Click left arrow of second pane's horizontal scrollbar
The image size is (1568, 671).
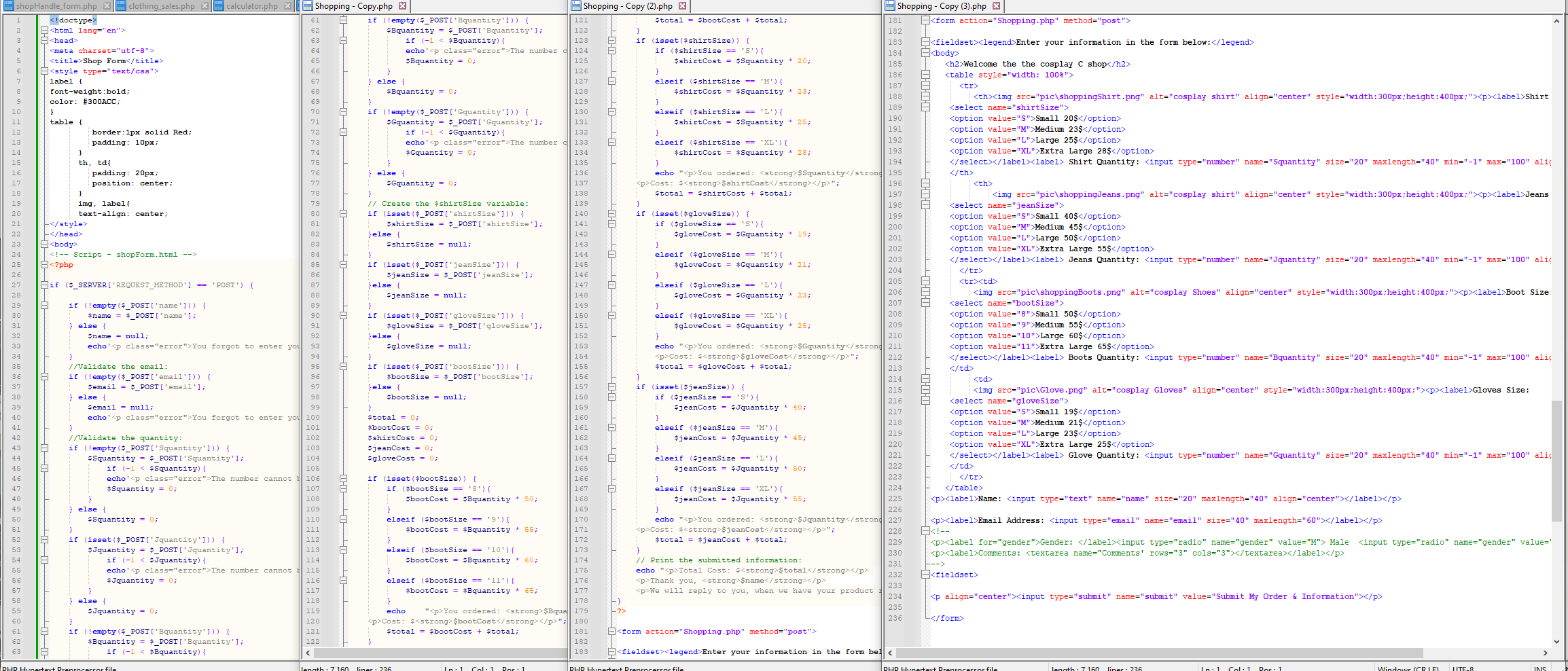(x=308, y=653)
